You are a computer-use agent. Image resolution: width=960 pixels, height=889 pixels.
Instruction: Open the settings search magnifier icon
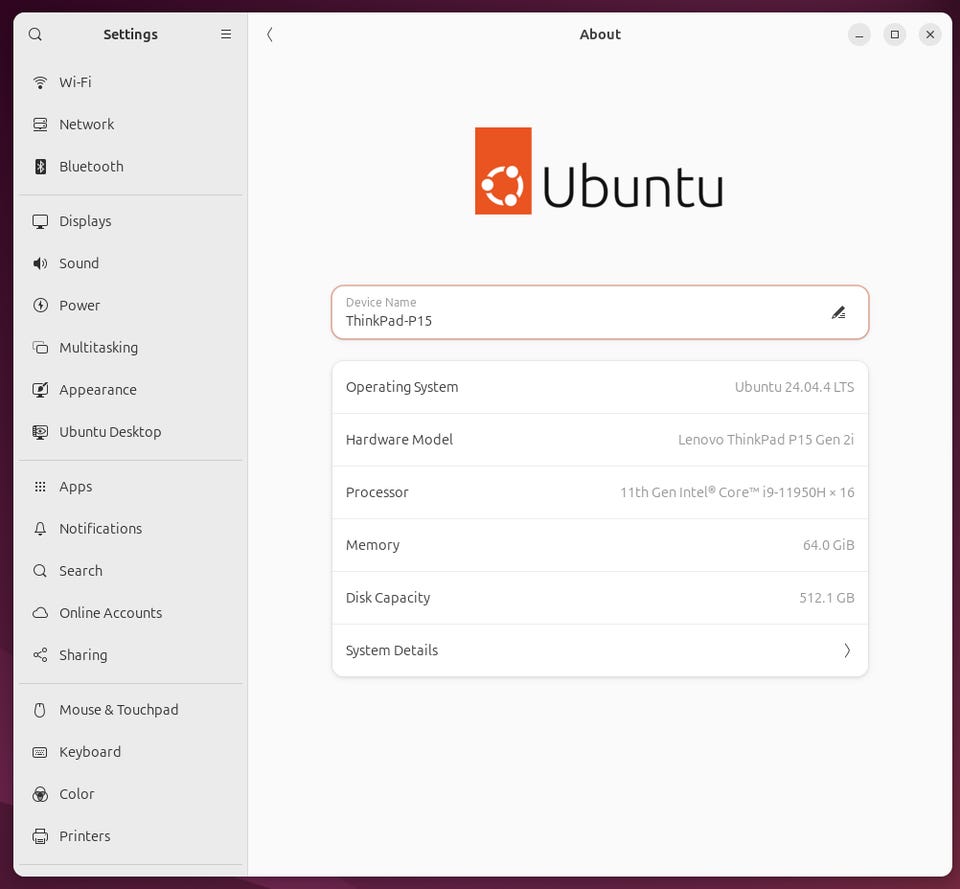(36, 34)
